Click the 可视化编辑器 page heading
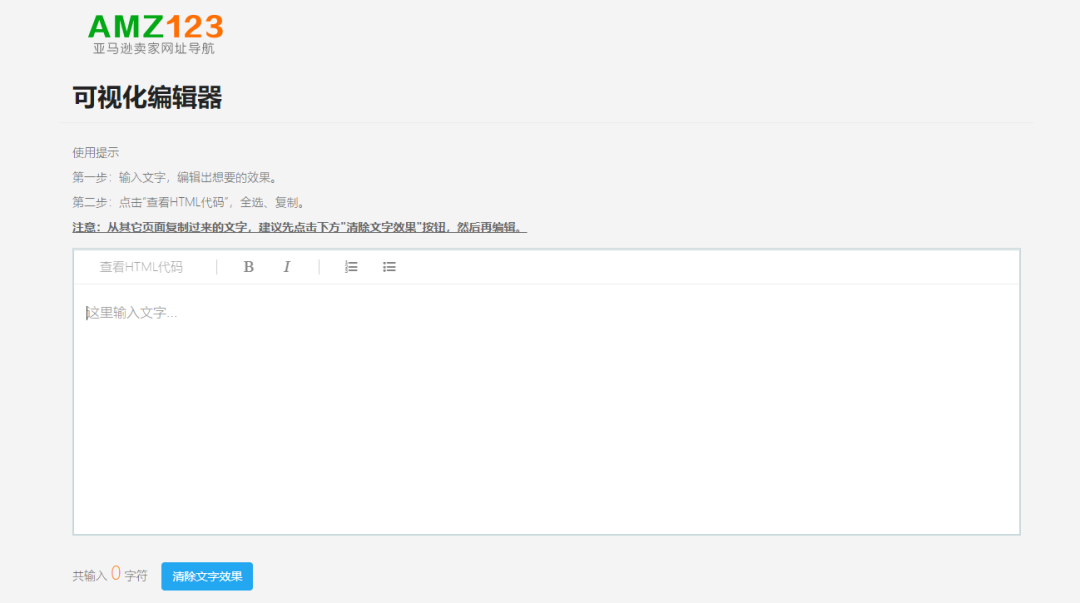Viewport: 1080px width, 603px height. pos(147,98)
